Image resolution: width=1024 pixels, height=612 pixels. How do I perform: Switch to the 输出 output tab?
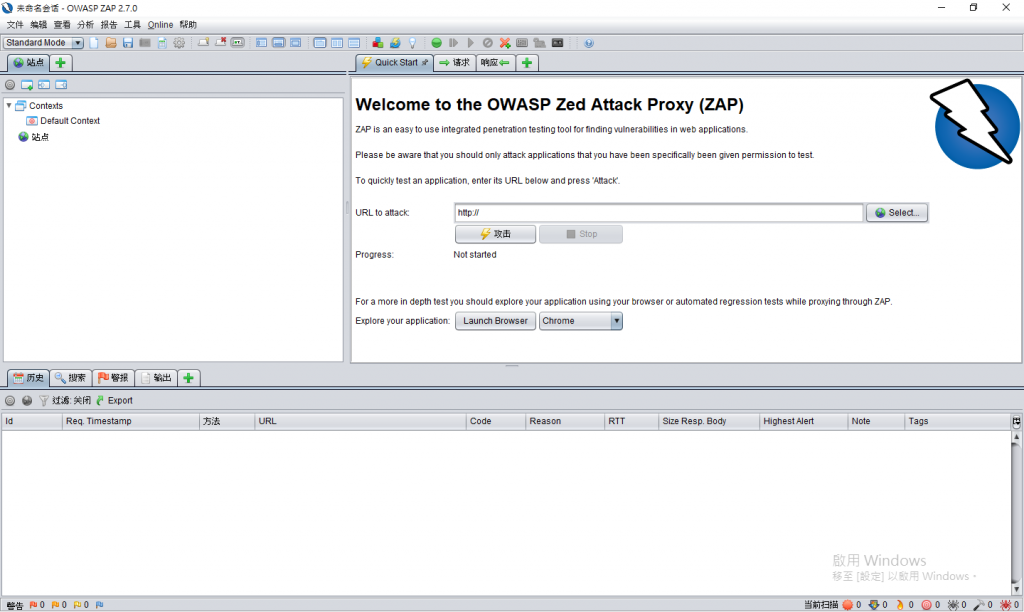pyautogui.click(x=156, y=378)
